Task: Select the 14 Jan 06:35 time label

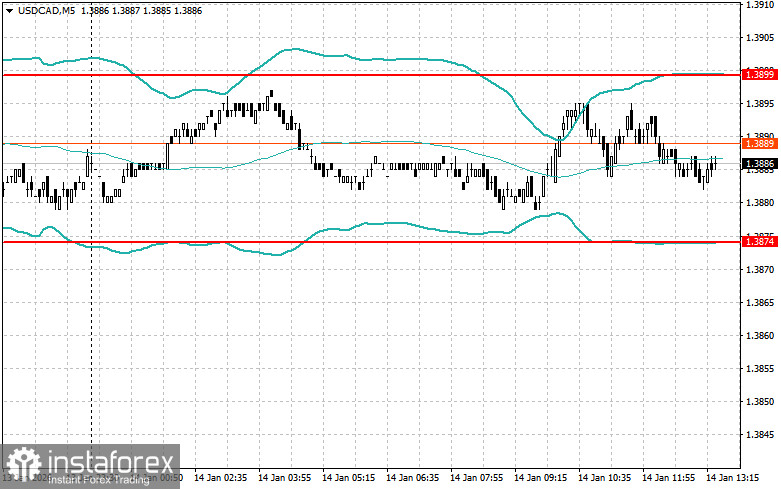Action: pyautogui.click(x=412, y=478)
